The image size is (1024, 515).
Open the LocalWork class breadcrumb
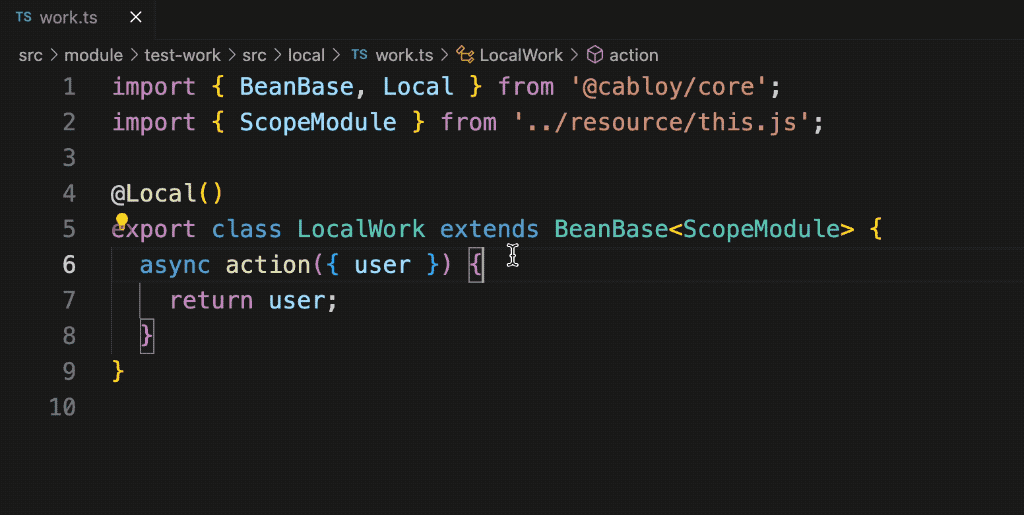(521, 55)
